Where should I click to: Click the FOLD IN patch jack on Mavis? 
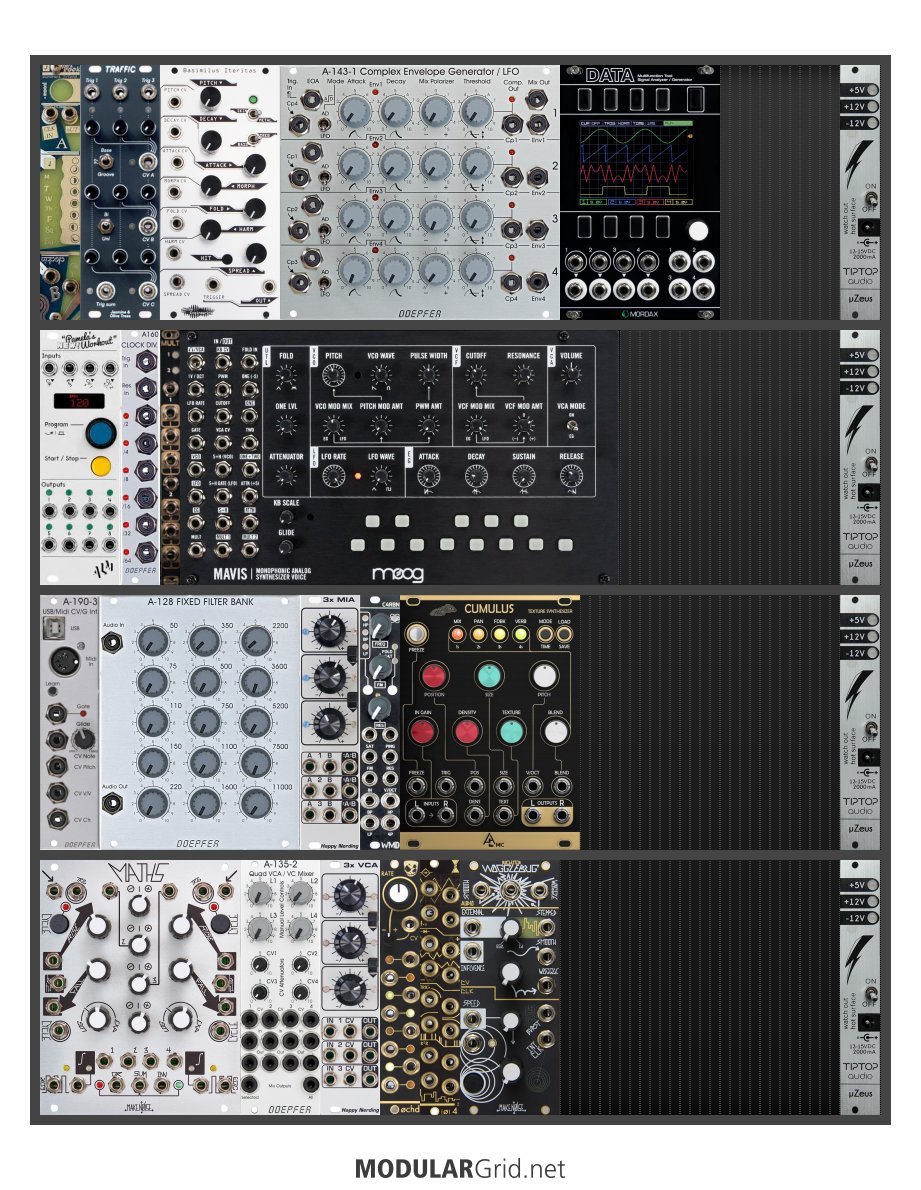click(249, 363)
